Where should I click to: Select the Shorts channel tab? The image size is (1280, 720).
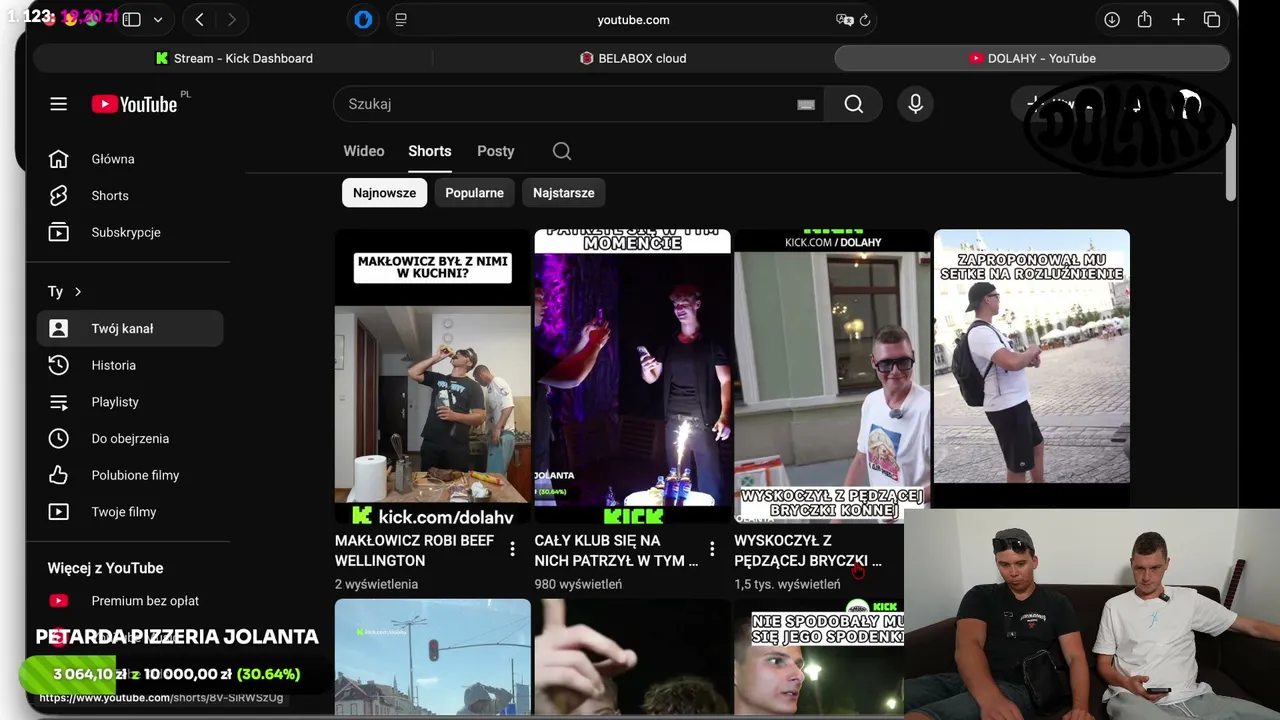pyautogui.click(x=430, y=151)
